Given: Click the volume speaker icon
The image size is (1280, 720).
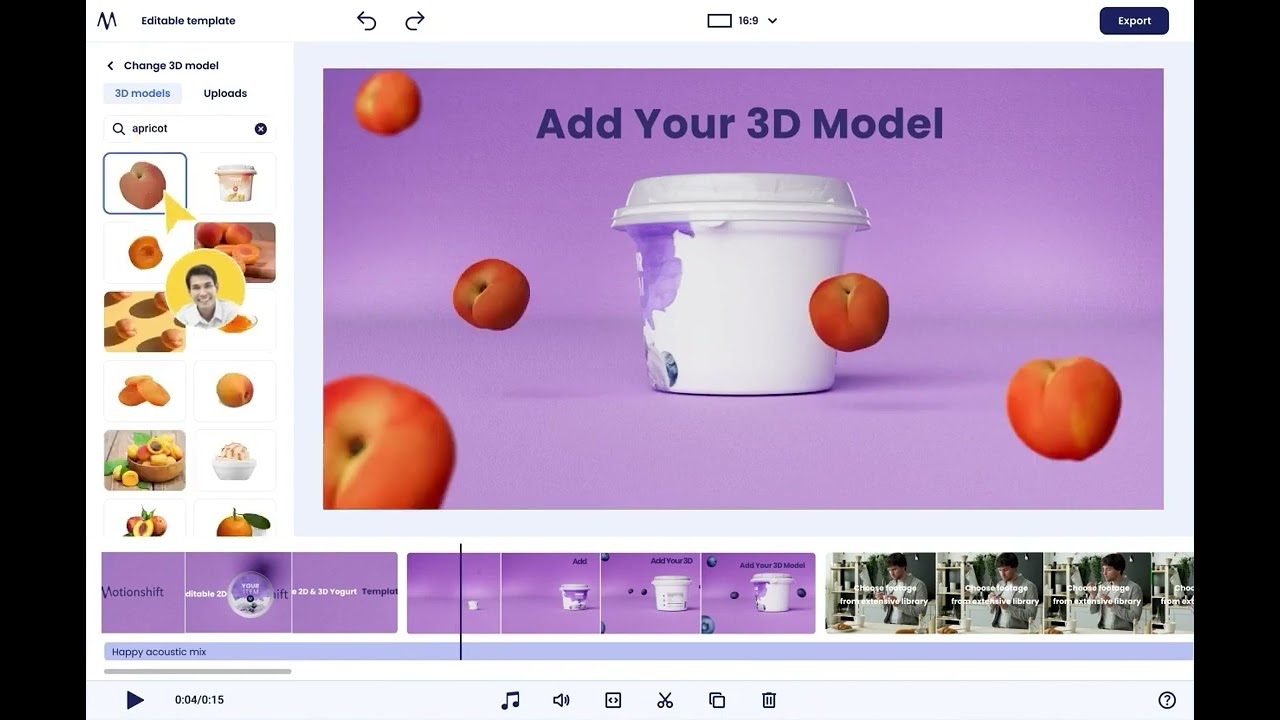Looking at the screenshot, I should (561, 700).
